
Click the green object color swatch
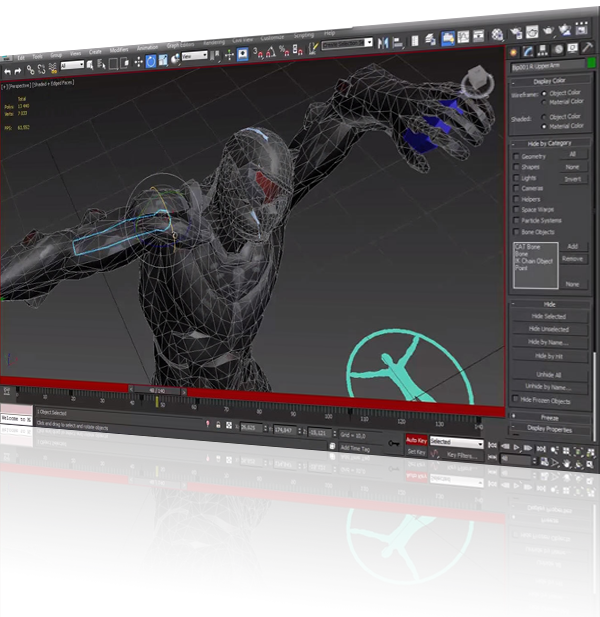click(x=591, y=63)
